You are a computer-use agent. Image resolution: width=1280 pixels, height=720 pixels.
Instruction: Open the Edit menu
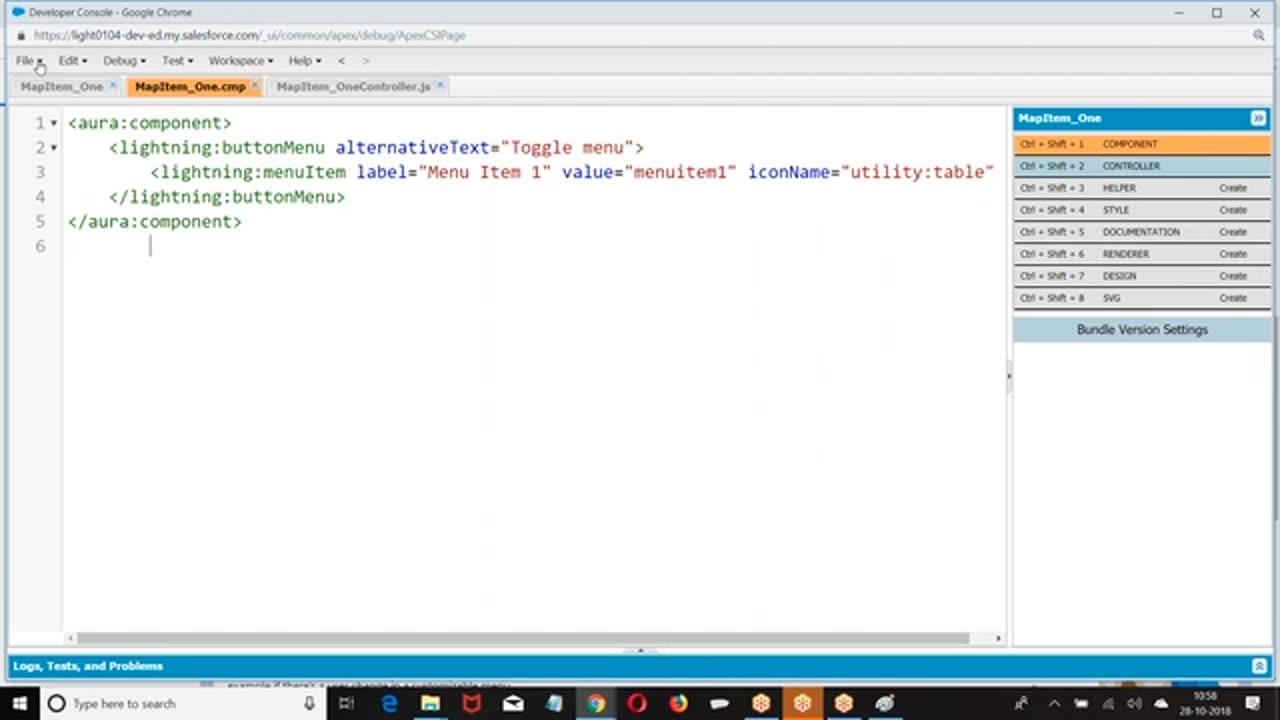pyautogui.click(x=72, y=61)
